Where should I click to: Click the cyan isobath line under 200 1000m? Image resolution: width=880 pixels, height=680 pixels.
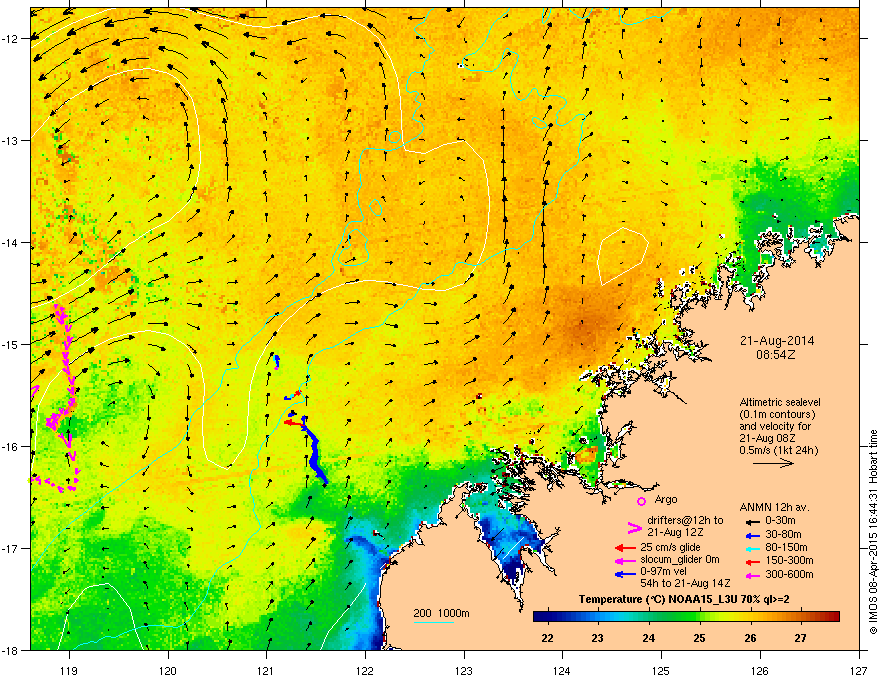[x=434, y=622]
